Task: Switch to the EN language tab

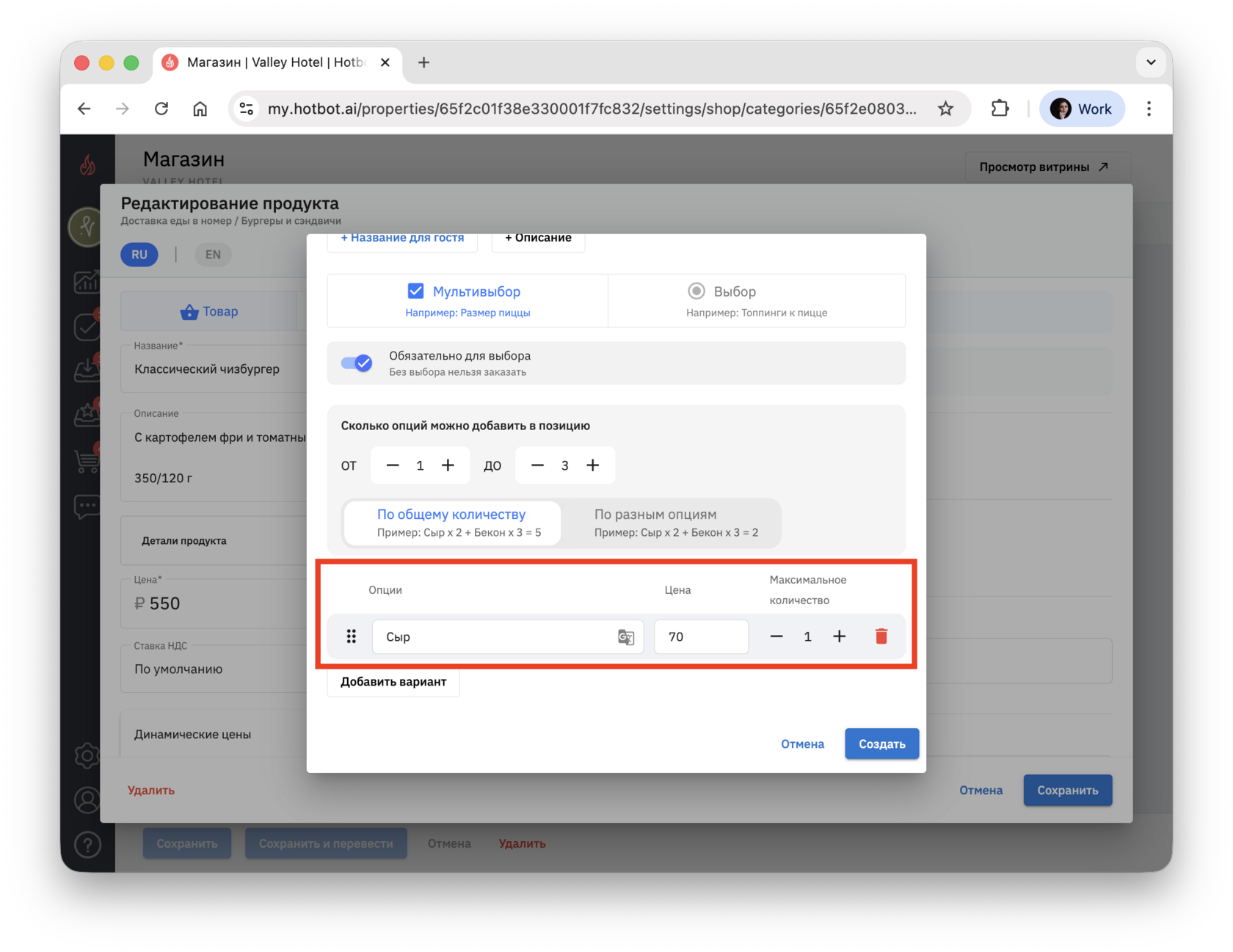Action: pos(213,255)
